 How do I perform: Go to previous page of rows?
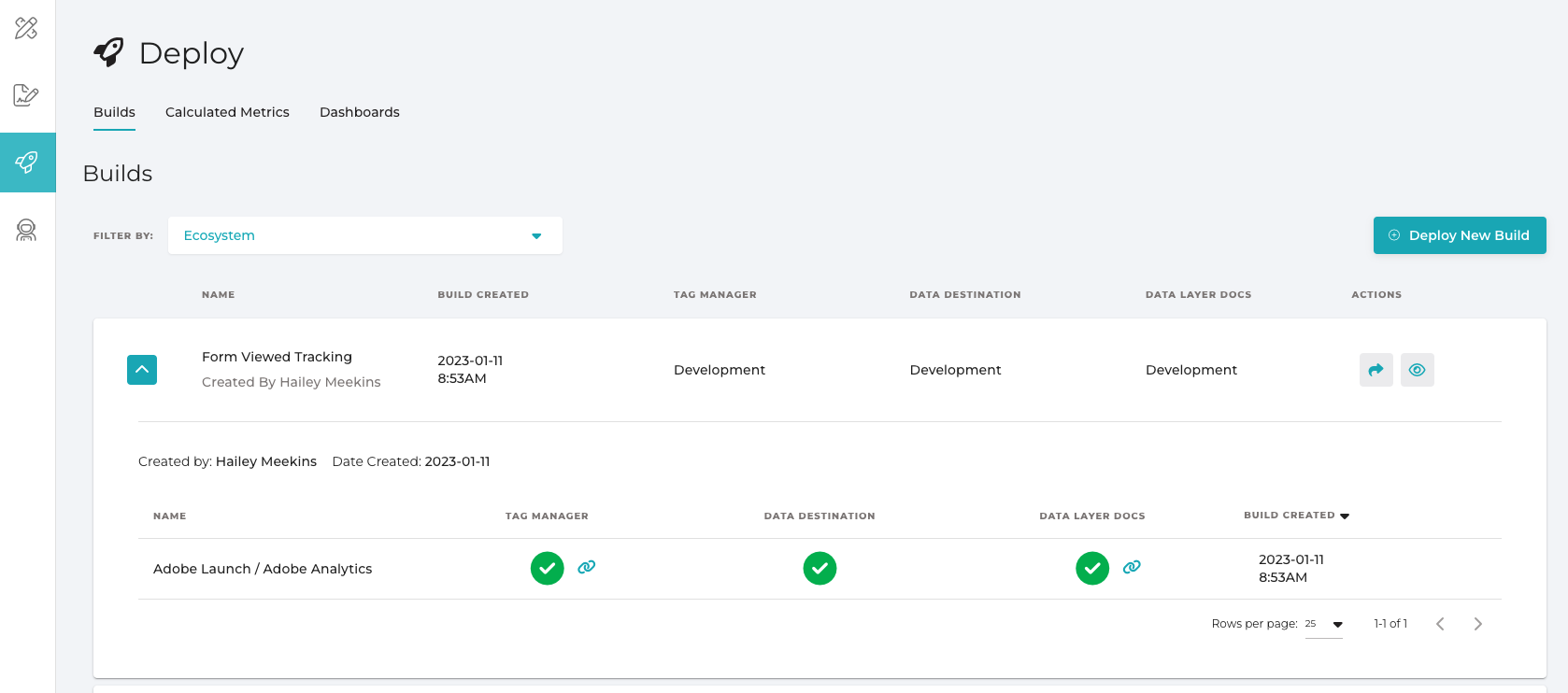click(x=1440, y=624)
